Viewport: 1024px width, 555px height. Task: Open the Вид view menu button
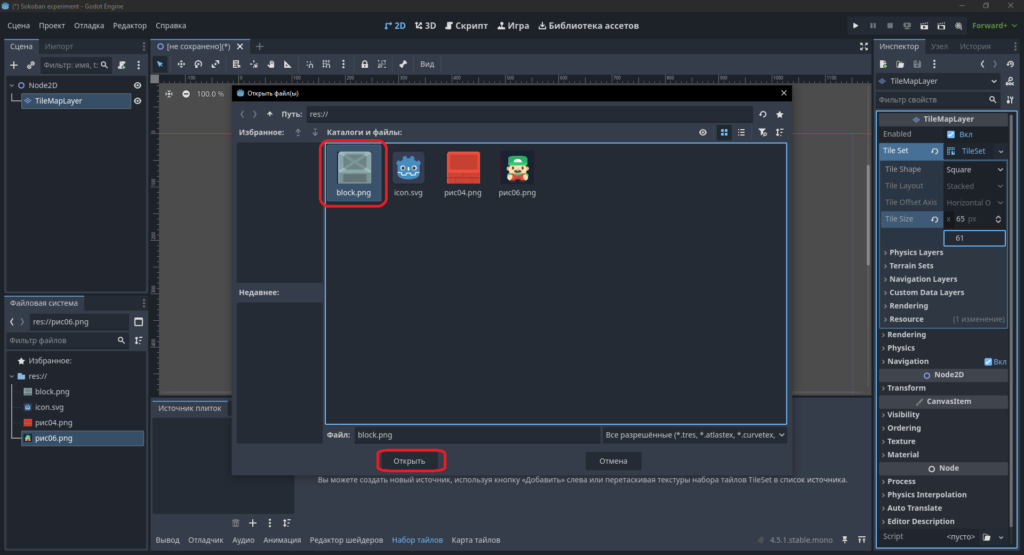tap(427, 64)
